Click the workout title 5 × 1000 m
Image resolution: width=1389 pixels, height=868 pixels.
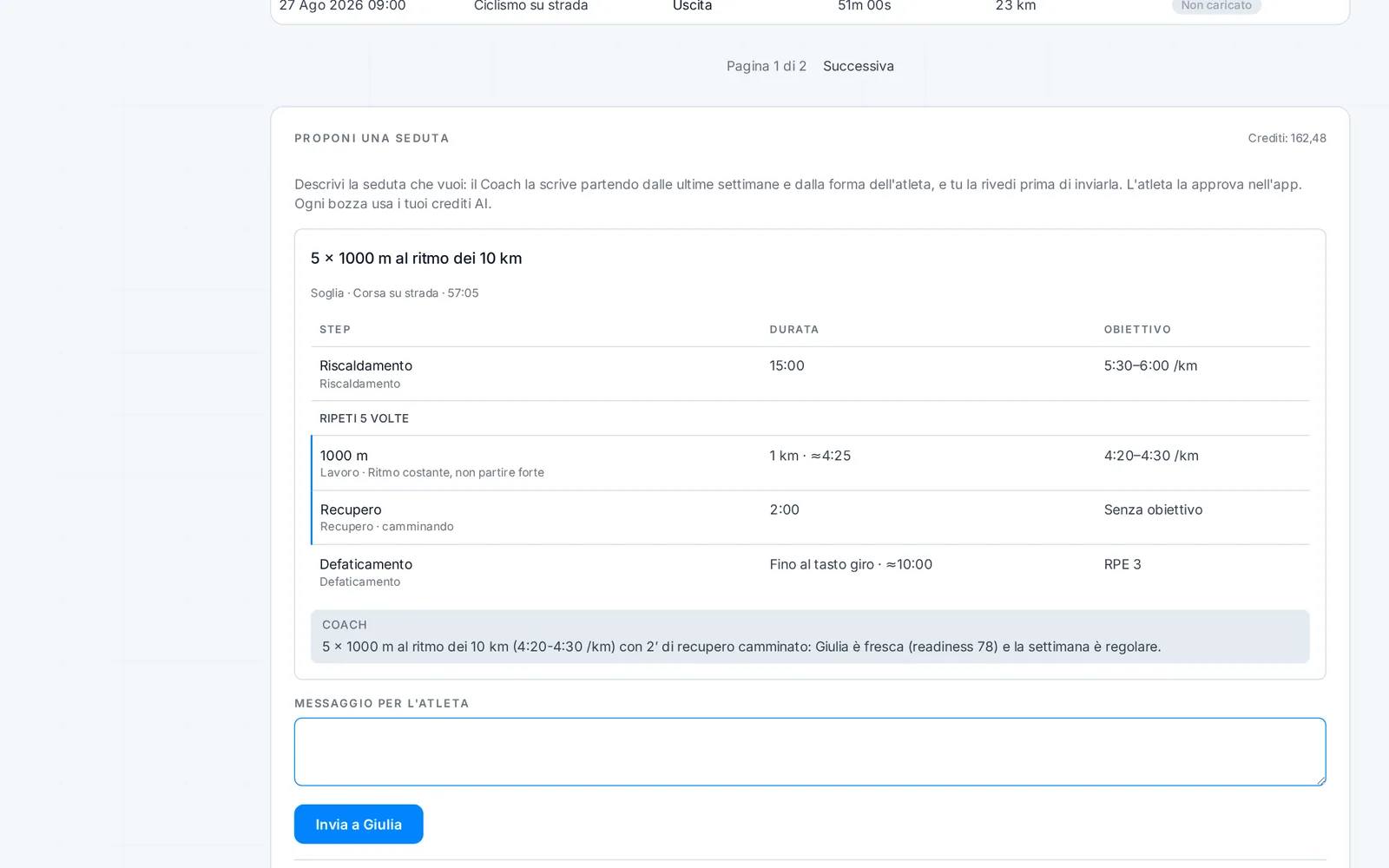(x=417, y=259)
